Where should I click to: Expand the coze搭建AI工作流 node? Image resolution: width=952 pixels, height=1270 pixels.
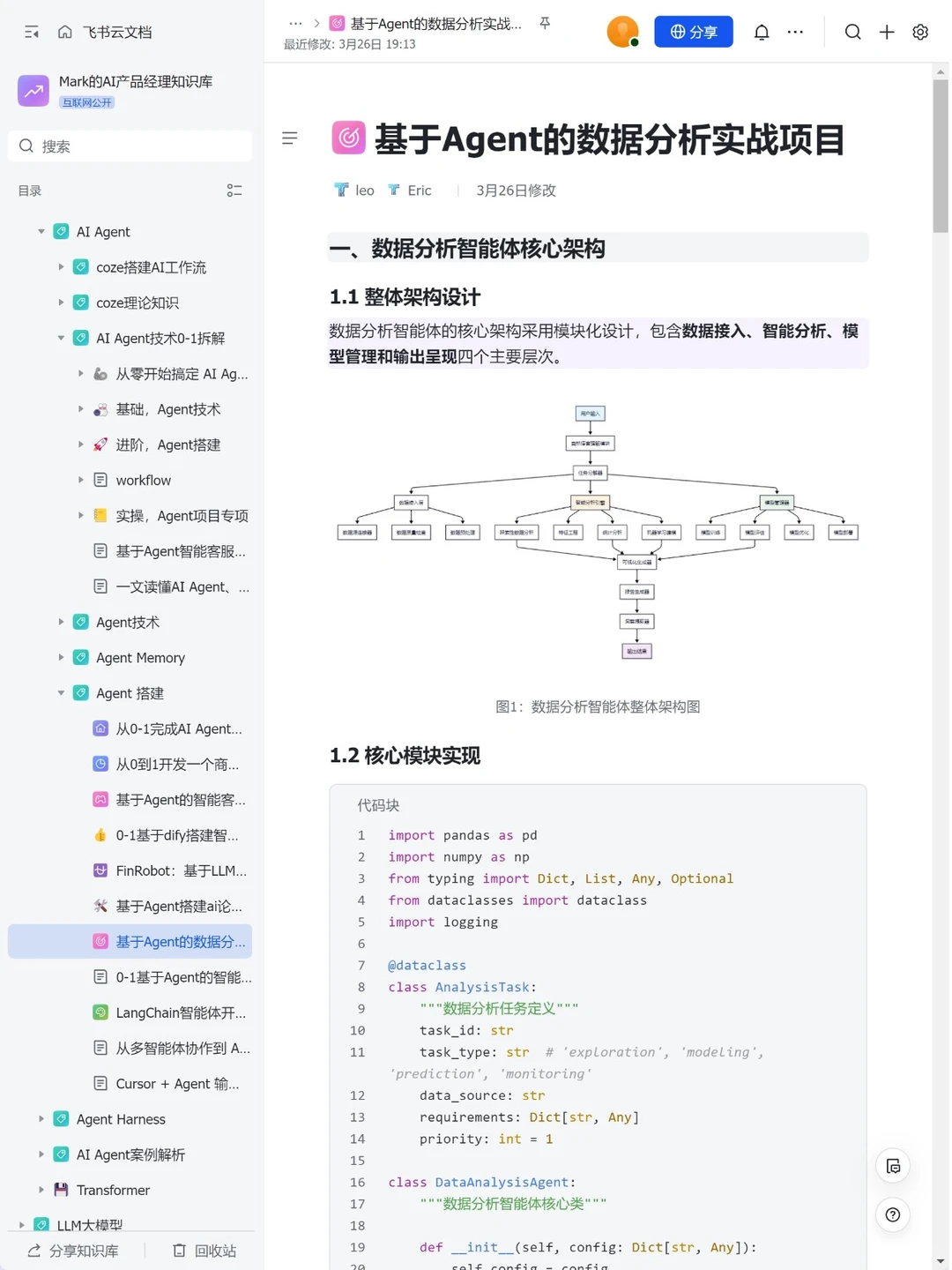pyautogui.click(x=61, y=266)
